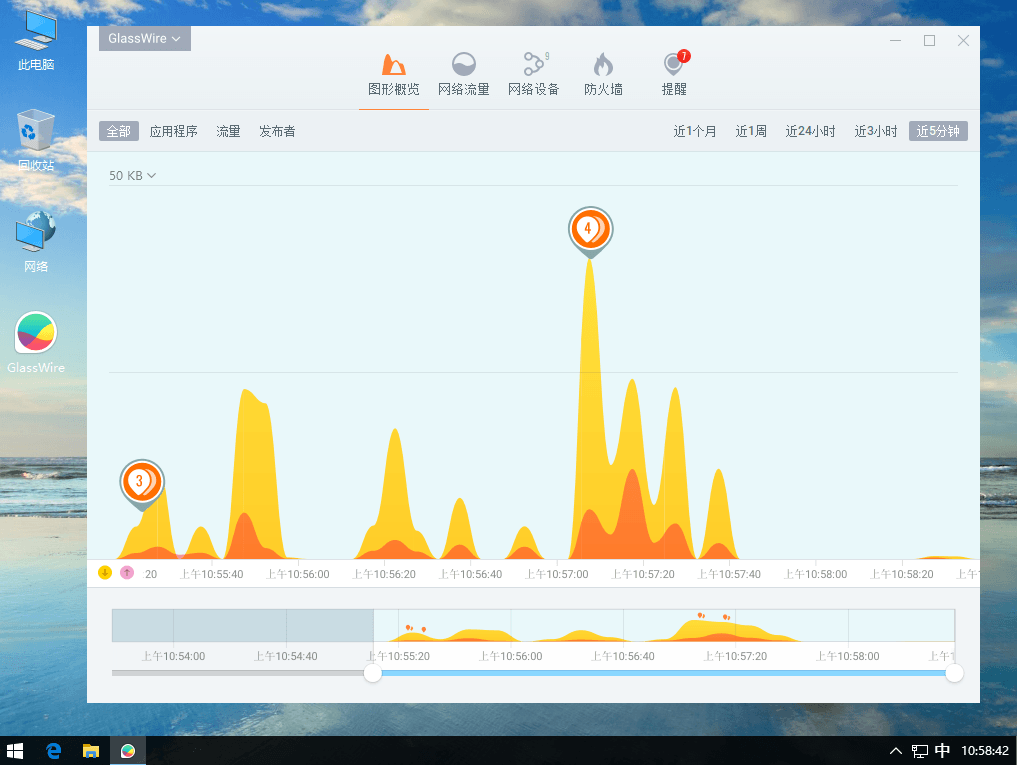Show the 近1个月 time range
The width and height of the screenshot is (1017, 765).
tap(695, 131)
